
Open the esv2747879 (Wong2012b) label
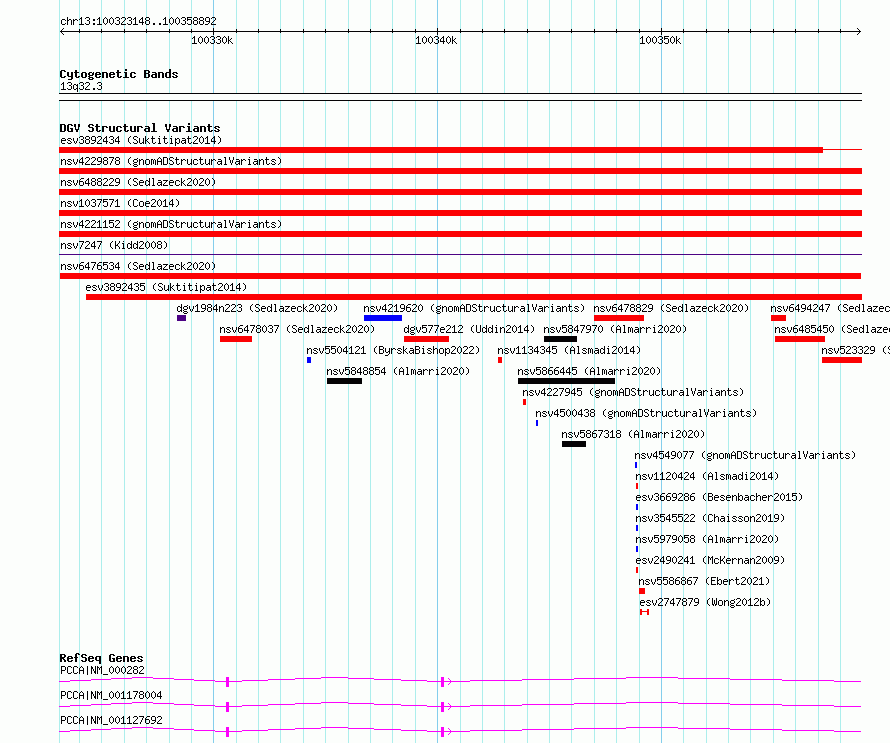point(706,602)
